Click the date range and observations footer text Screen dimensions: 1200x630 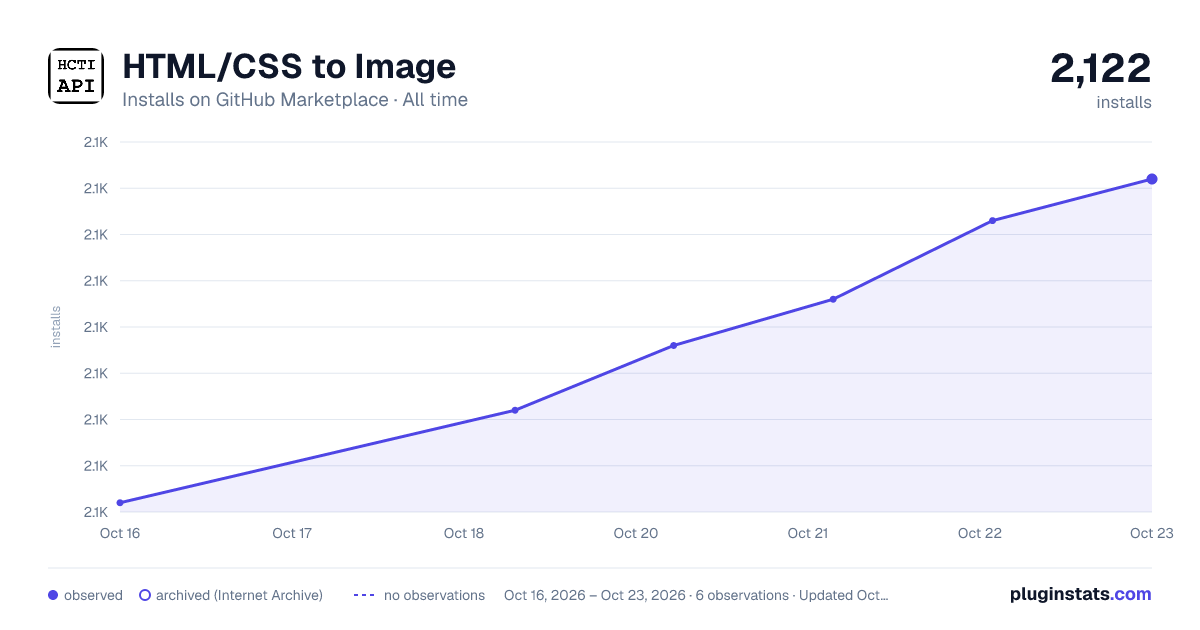point(696,595)
